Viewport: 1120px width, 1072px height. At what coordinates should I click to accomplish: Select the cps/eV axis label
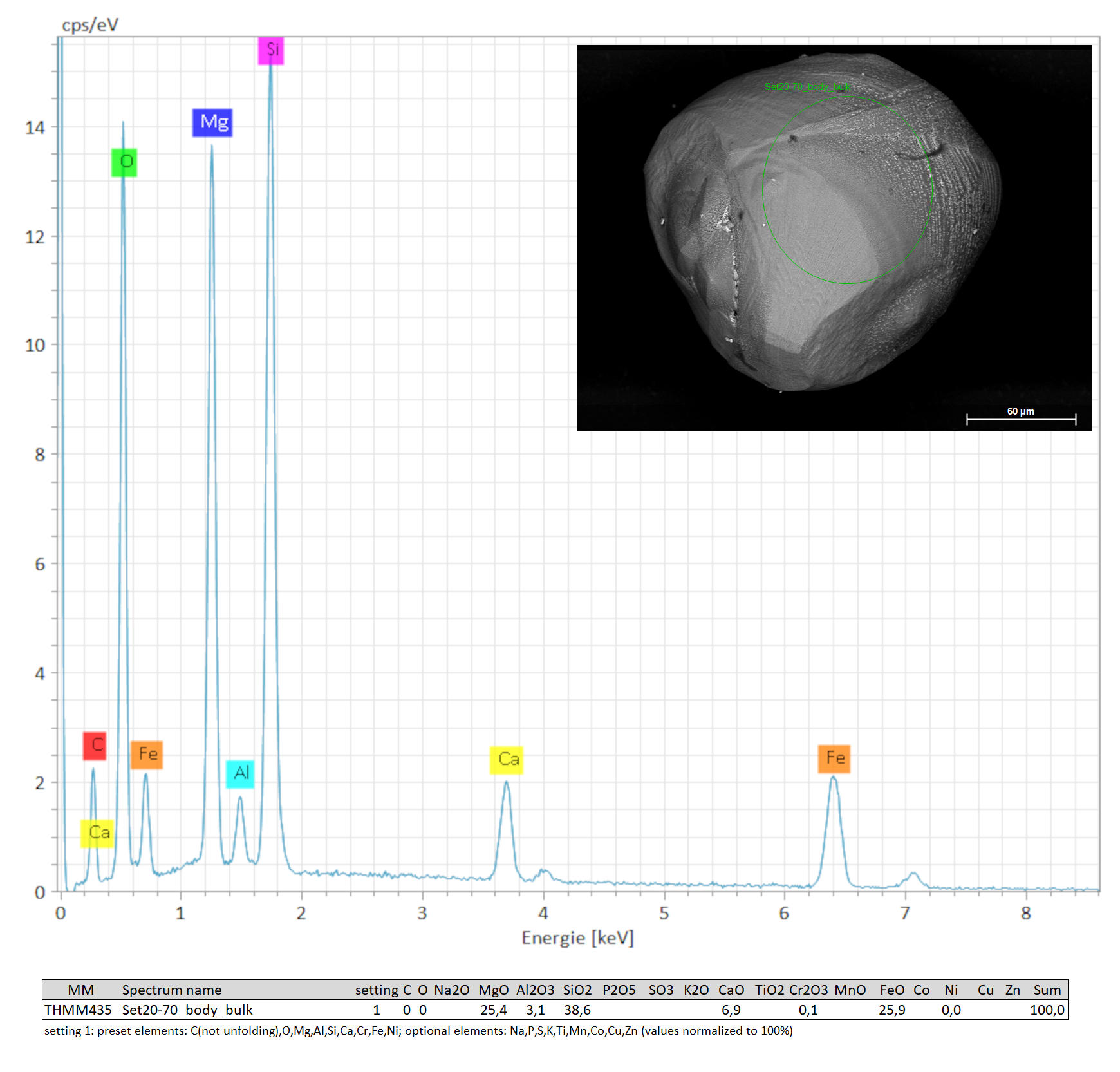coord(90,25)
